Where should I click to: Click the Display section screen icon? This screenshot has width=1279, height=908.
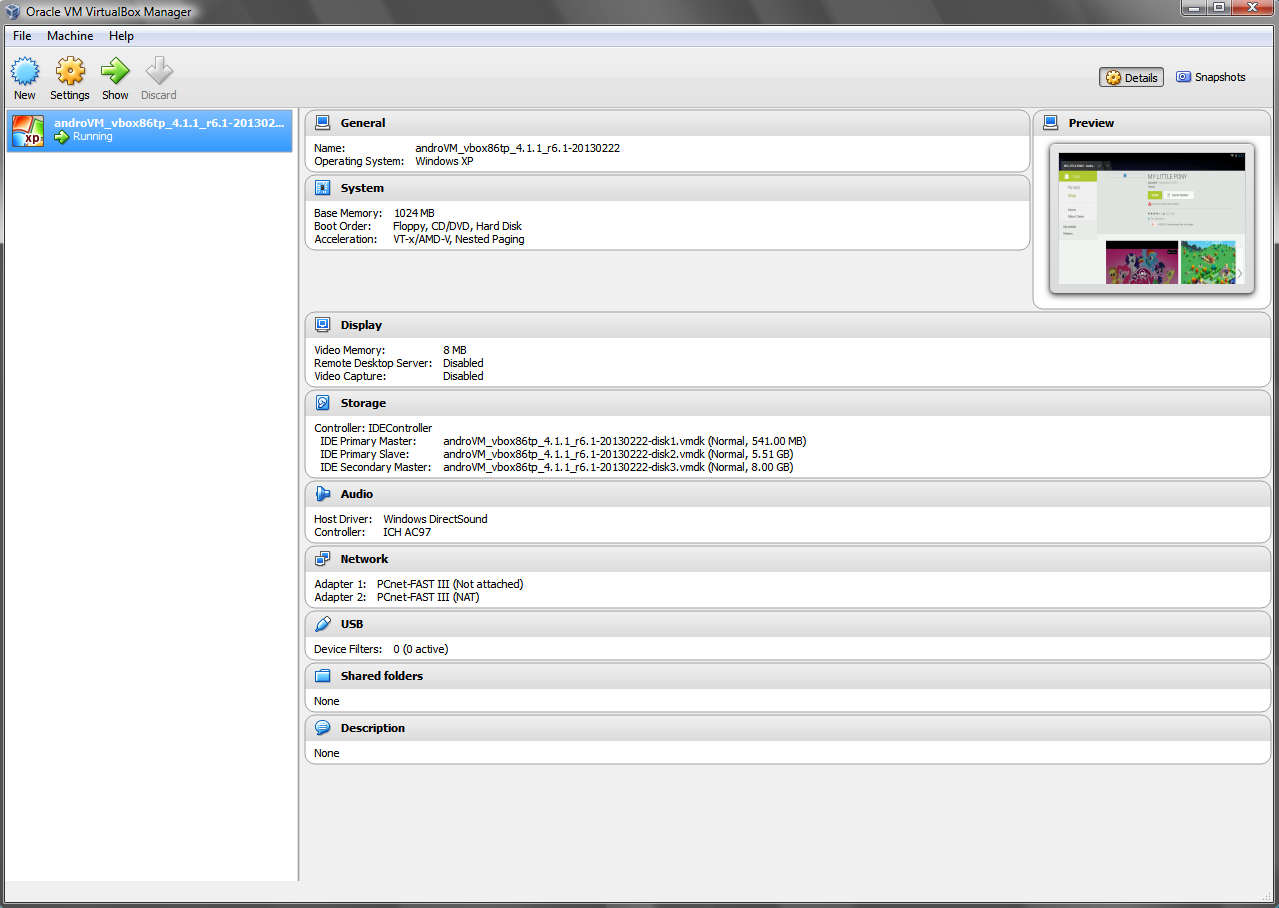click(322, 325)
